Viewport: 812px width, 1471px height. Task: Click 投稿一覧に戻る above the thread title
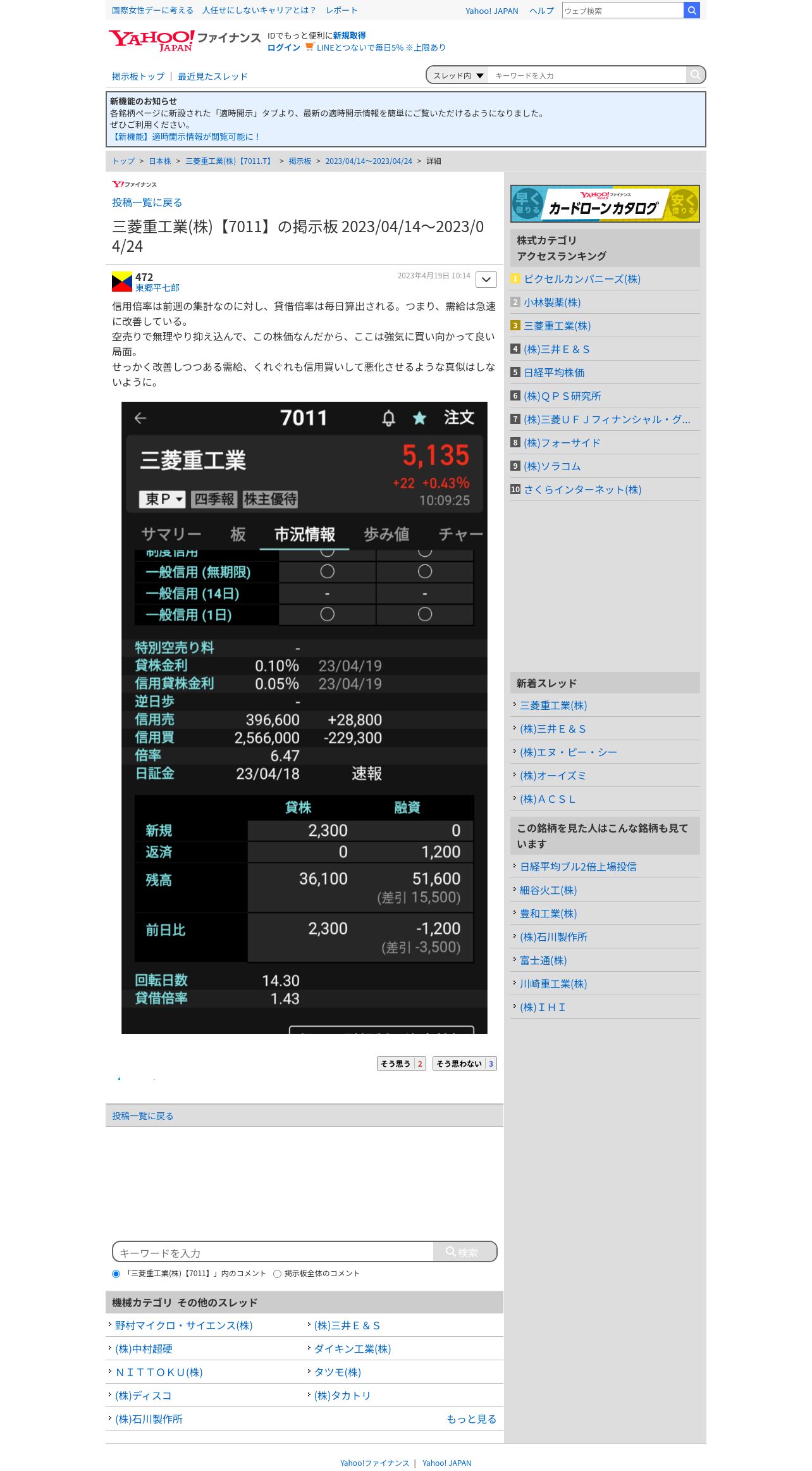pos(147,202)
